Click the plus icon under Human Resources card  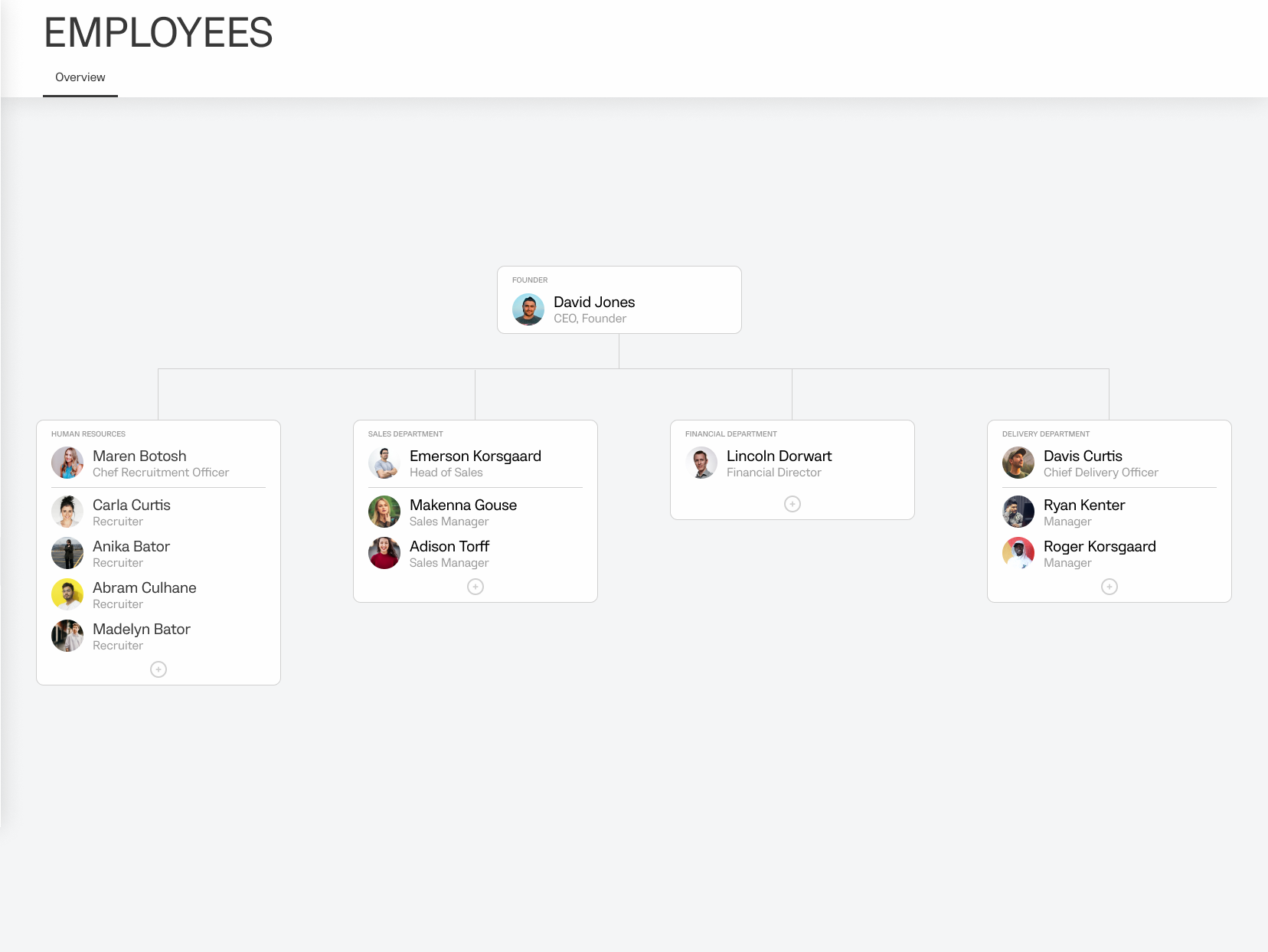(158, 669)
